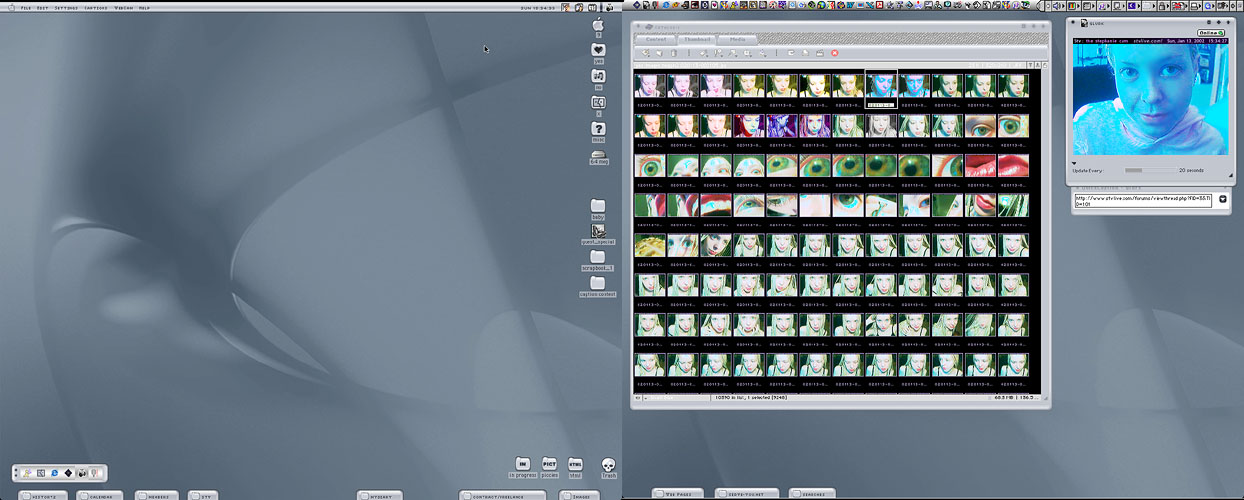1244x500 pixels.
Task: Select the blue-tinted selected thumbnail in top row
Action: 881,86
